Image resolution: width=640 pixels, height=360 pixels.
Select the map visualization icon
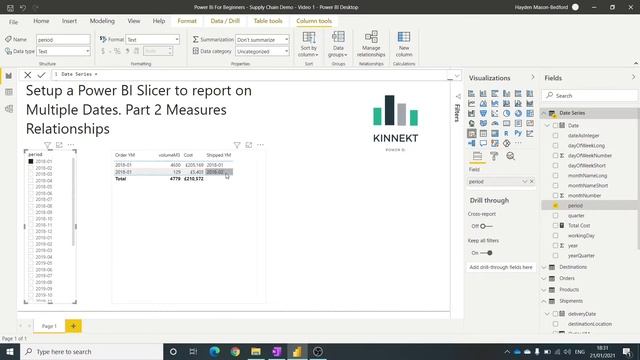click(471, 123)
